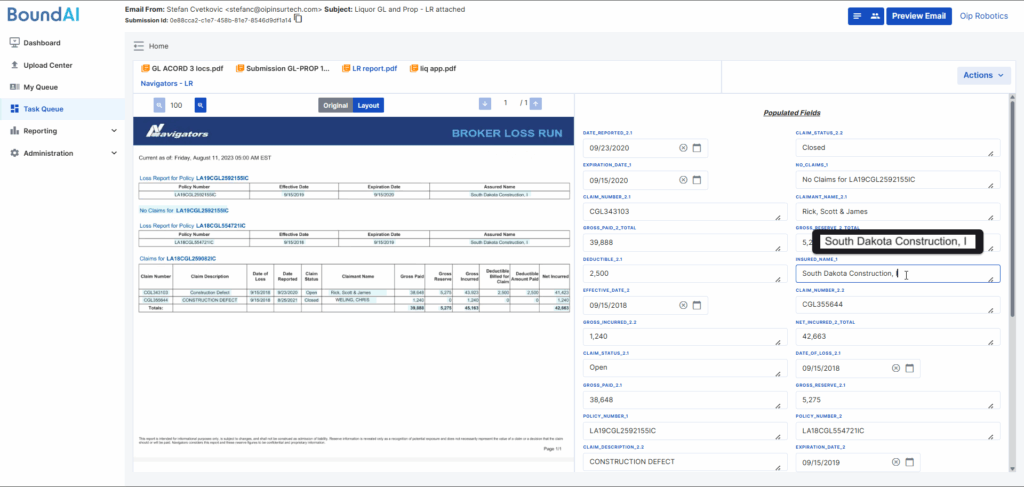The height and width of the screenshot is (487, 1024).
Task: Open the LR report.pdf tab
Action: coord(372,69)
